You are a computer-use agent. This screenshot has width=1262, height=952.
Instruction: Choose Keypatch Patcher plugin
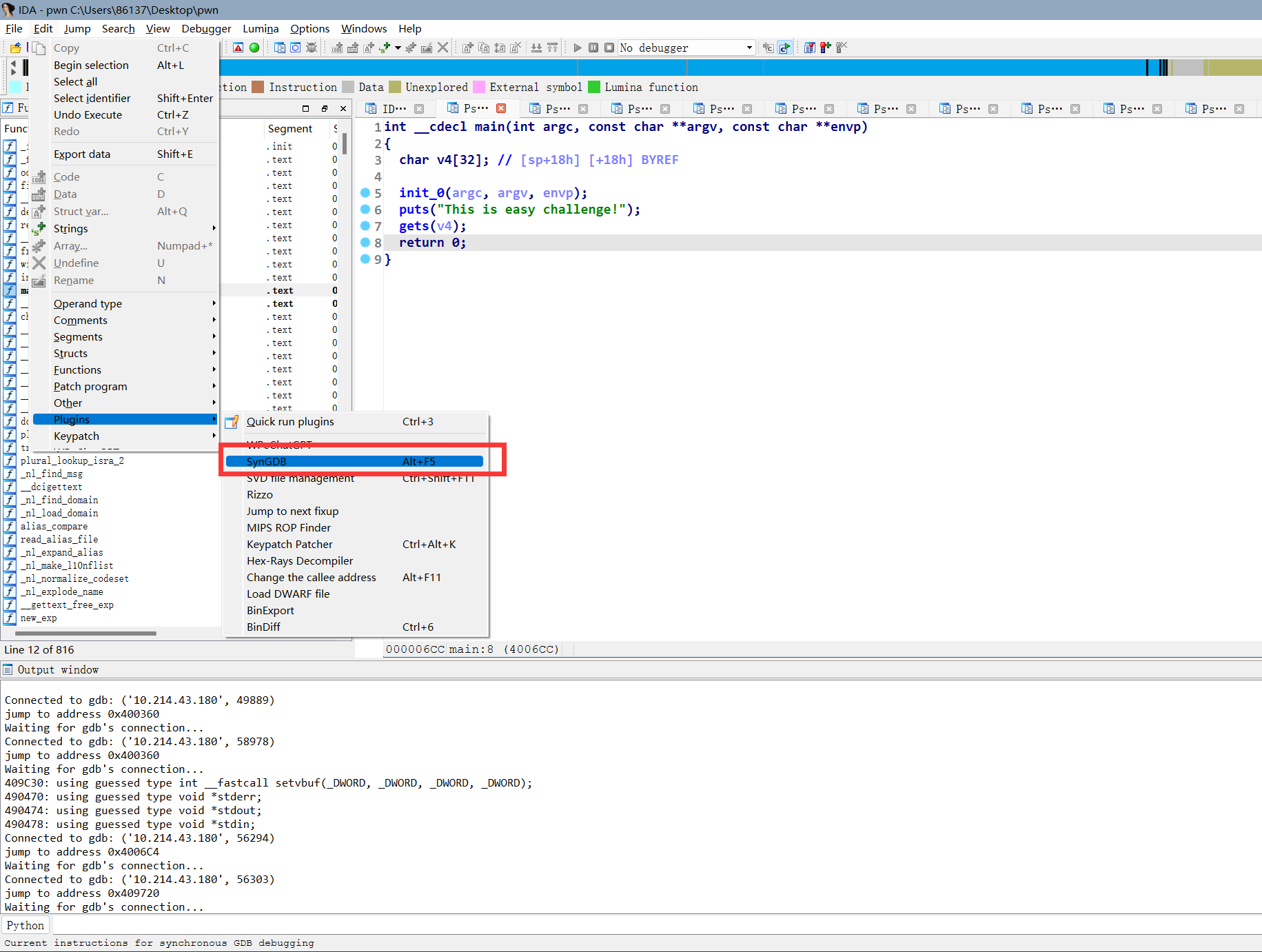click(354, 545)
